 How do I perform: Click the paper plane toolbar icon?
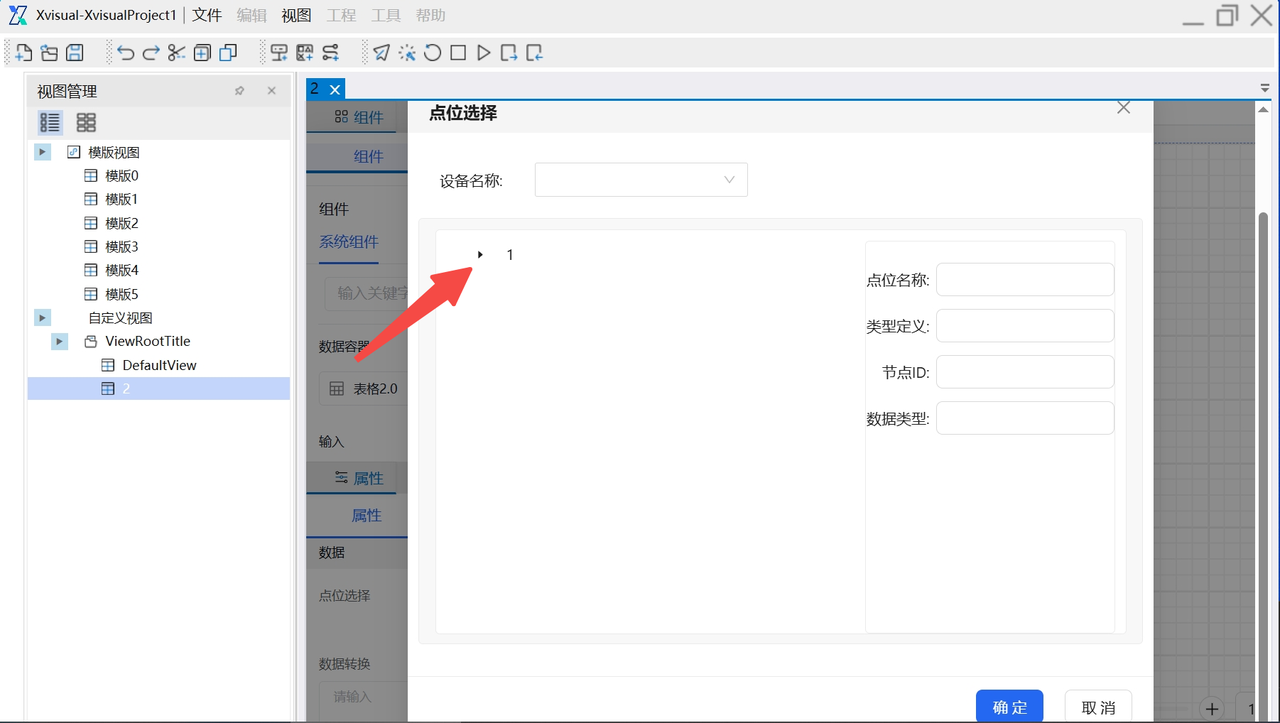(x=382, y=53)
